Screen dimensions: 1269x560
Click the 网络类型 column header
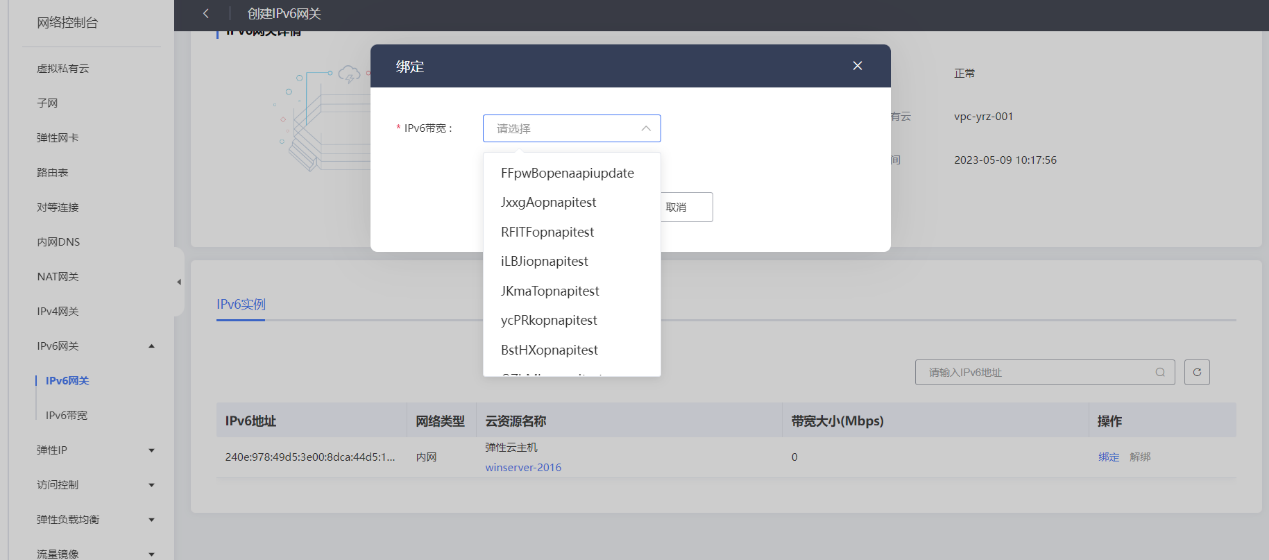441,421
